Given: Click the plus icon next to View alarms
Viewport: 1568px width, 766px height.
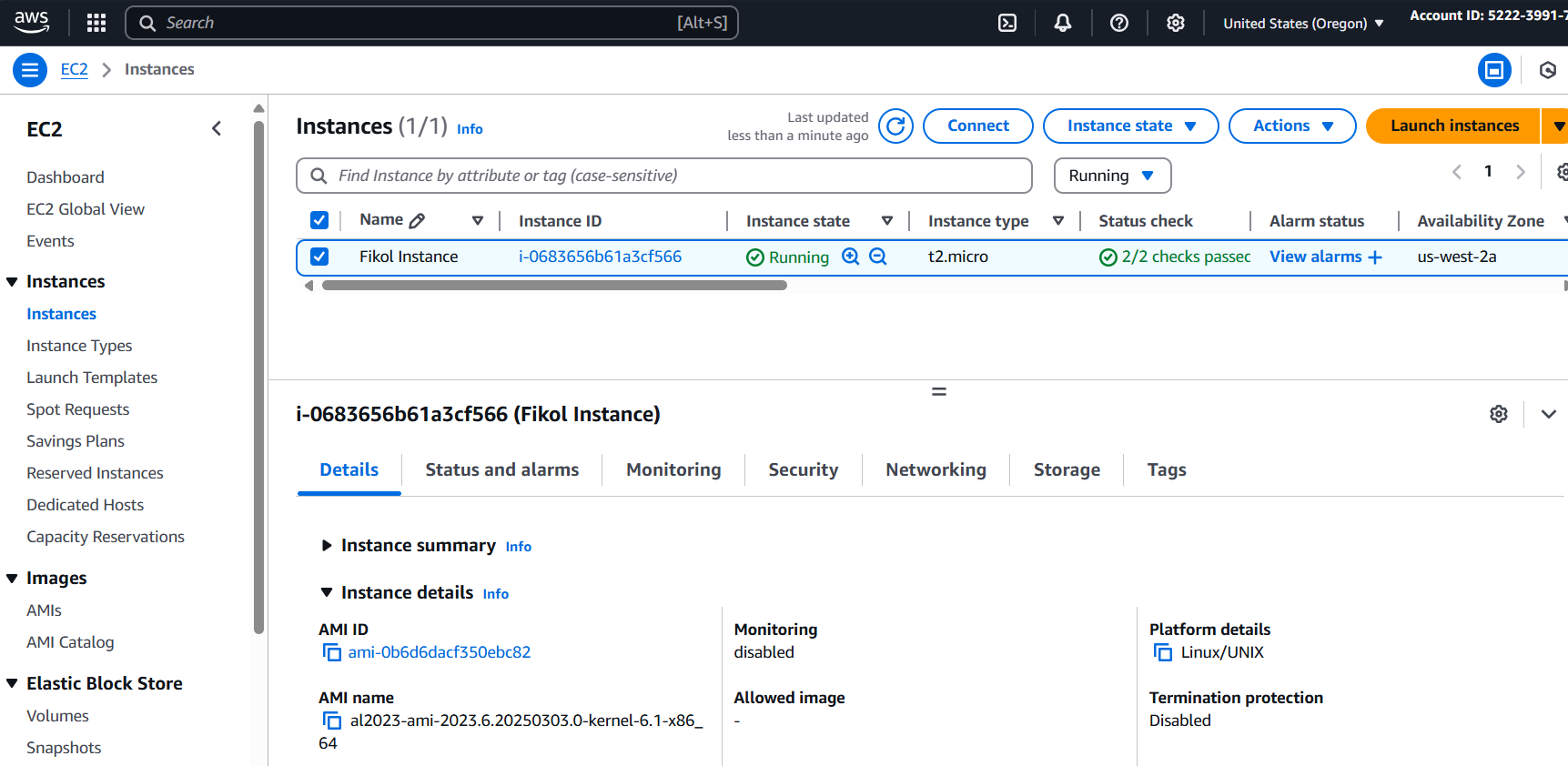Looking at the screenshot, I should point(1375,257).
